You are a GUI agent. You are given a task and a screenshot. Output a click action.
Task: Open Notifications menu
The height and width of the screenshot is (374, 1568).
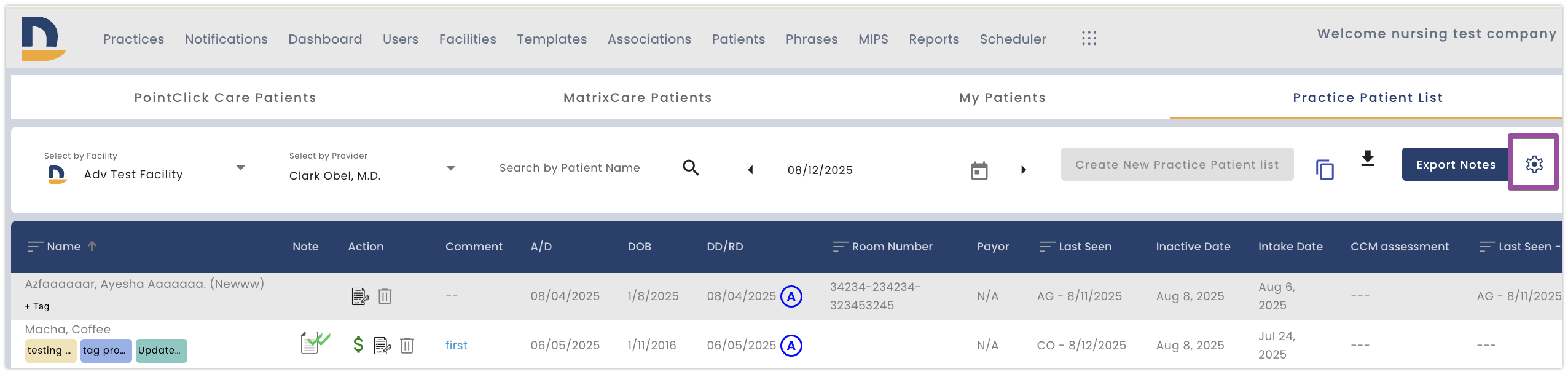coord(226,39)
